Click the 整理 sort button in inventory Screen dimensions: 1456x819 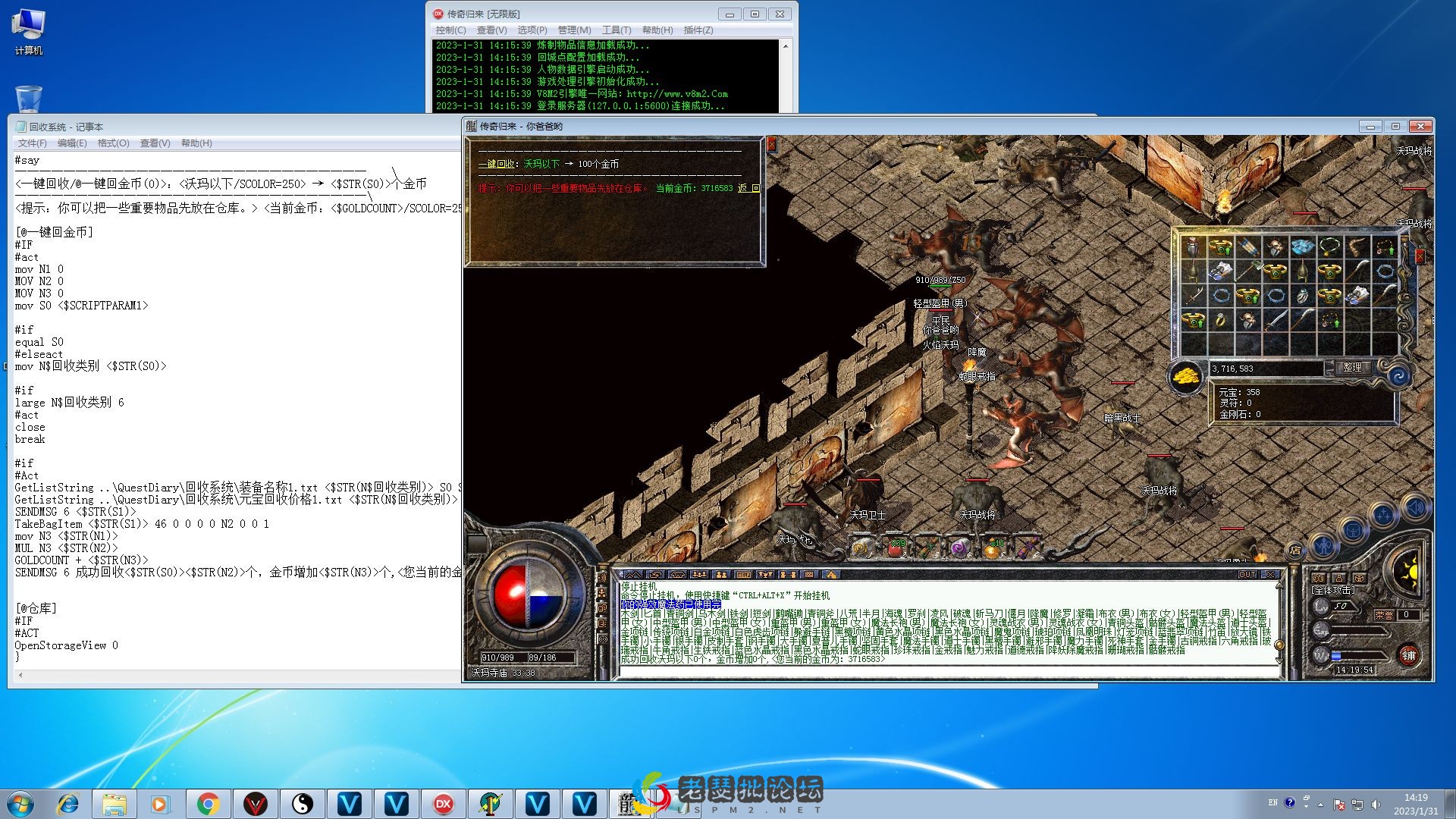[1351, 367]
